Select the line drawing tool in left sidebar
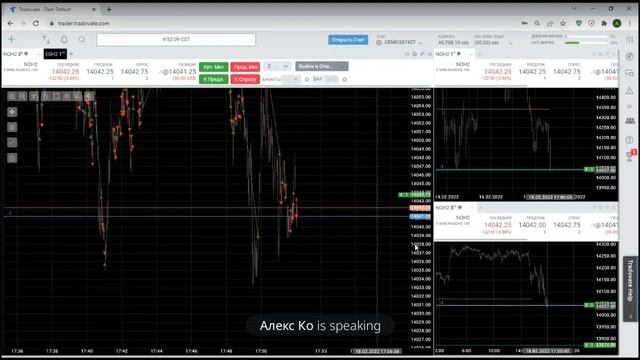 point(12,142)
